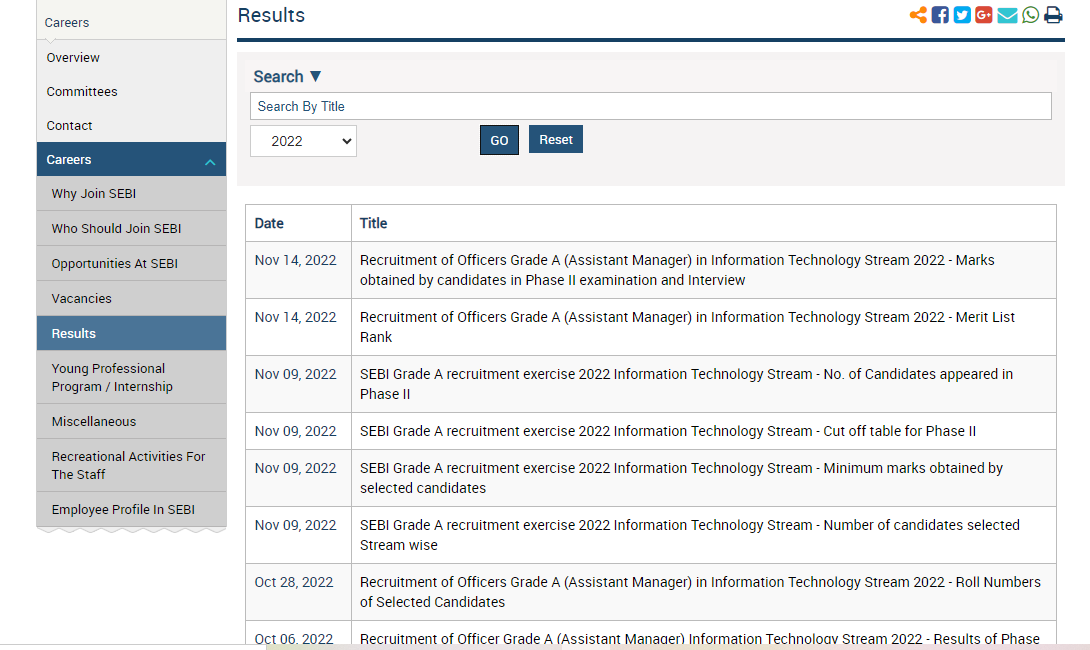The width and height of the screenshot is (1090, 650).
Task: Open the Miscellaneous sidebar item
Action: (x=131, y=421)
